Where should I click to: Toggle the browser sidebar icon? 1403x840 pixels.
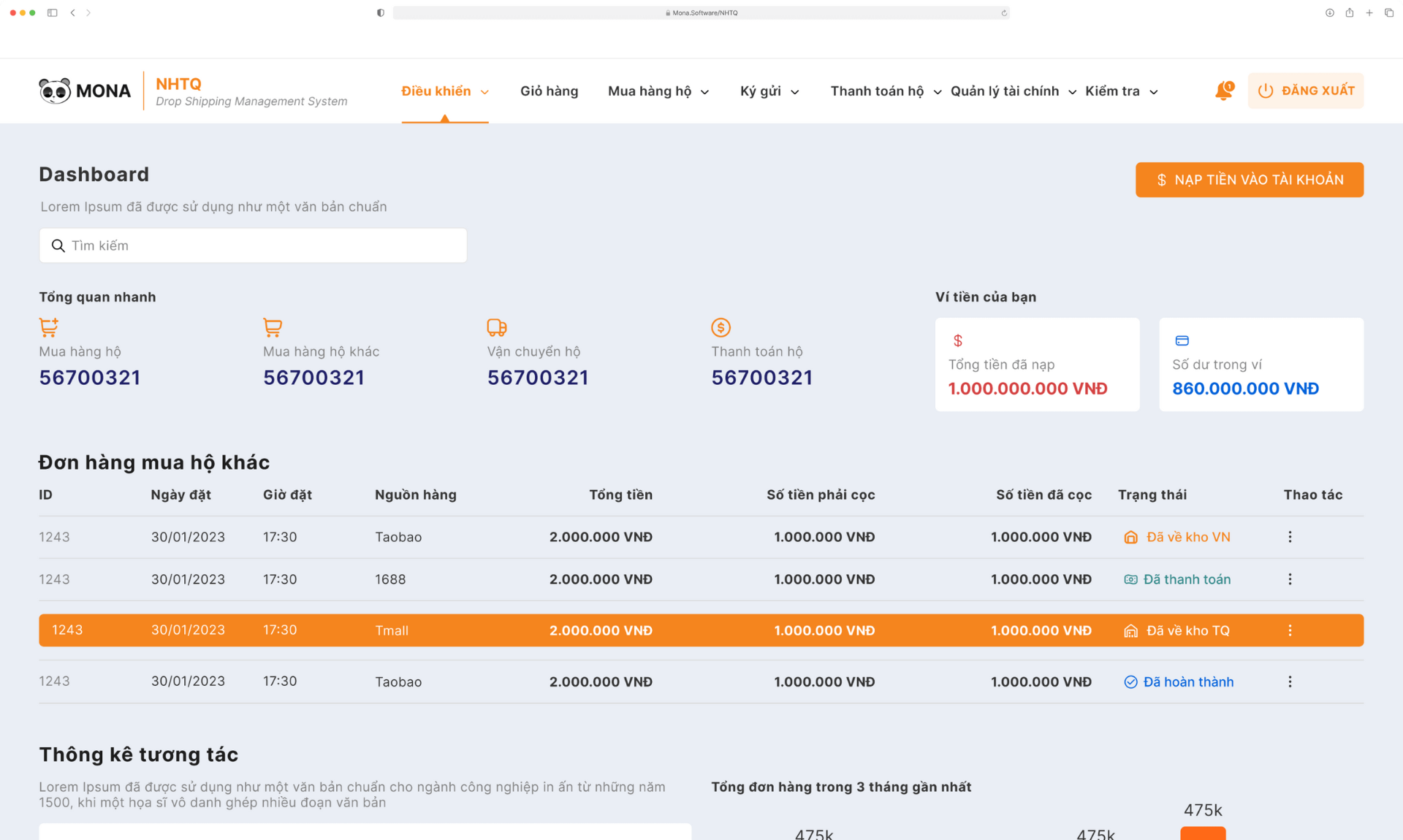[x=53, y=13]
